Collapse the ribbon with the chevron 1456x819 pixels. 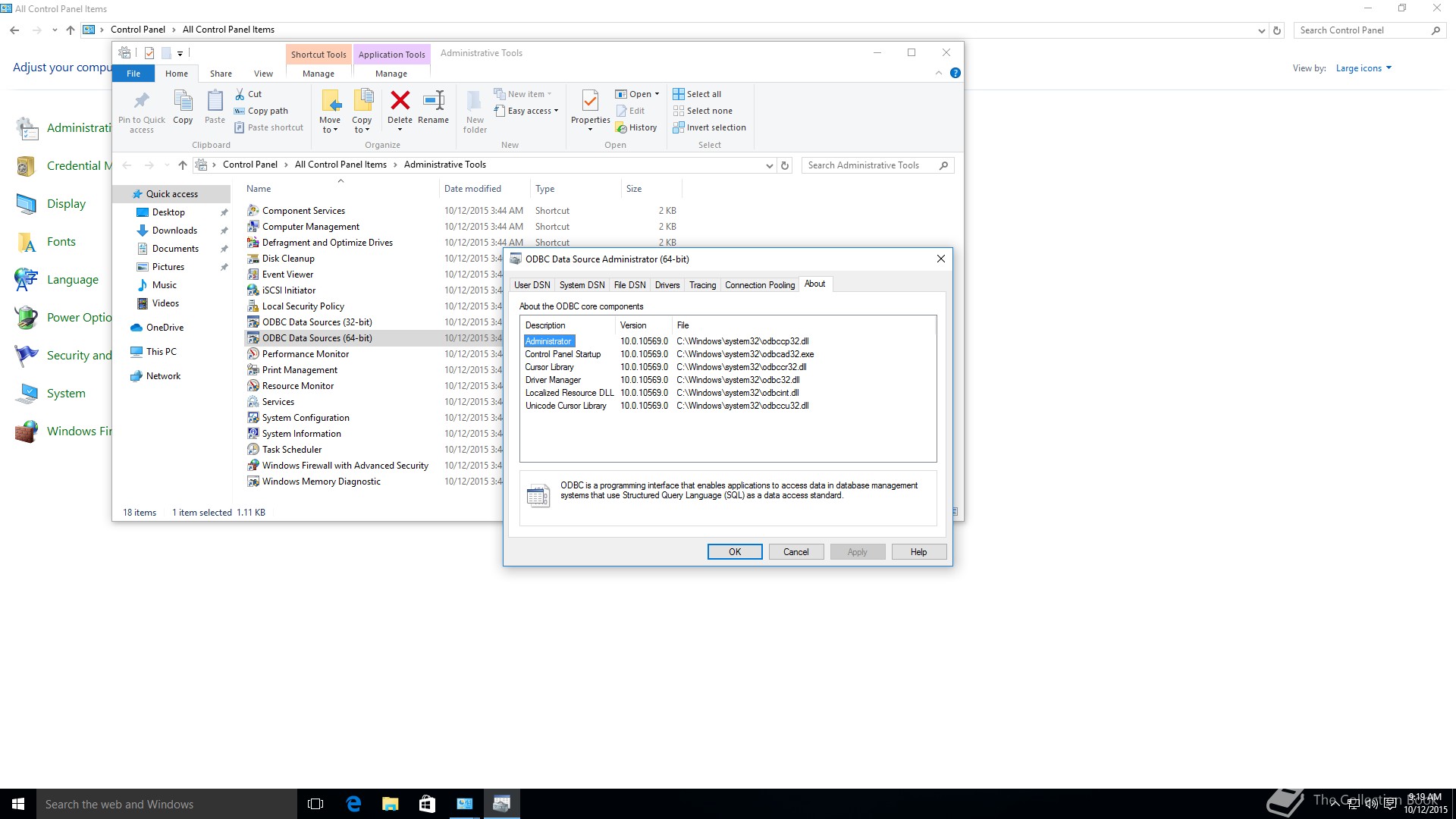tap(939, 73)
